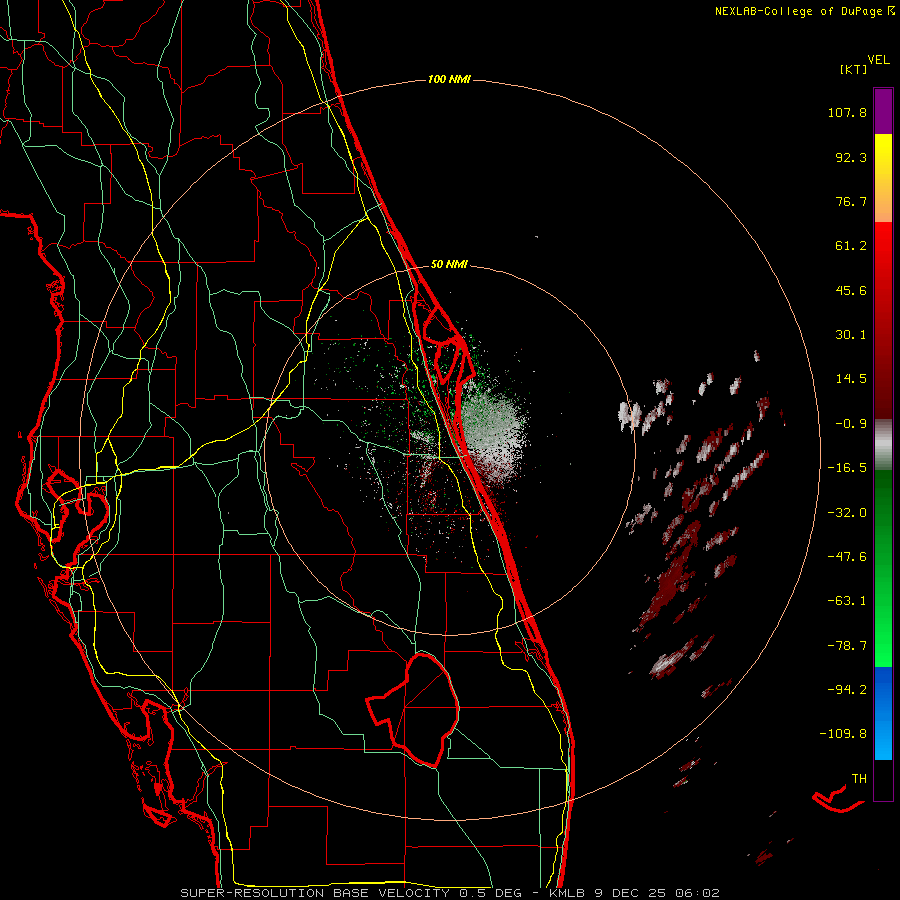
Task: Click the 61.2 velocity scale value
Action: pyautogui.click(x=851, y=246)
